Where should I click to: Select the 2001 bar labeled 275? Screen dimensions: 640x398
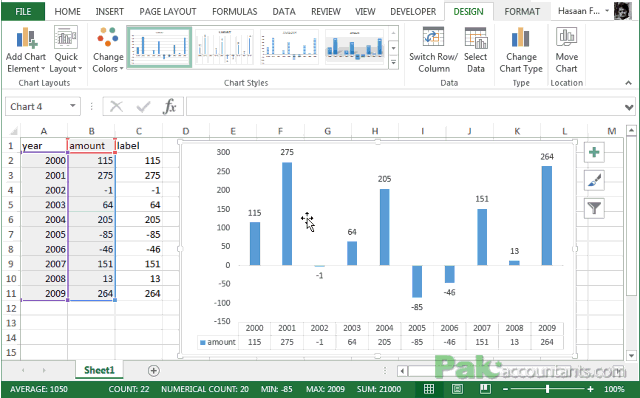click(x=287, y=214)
